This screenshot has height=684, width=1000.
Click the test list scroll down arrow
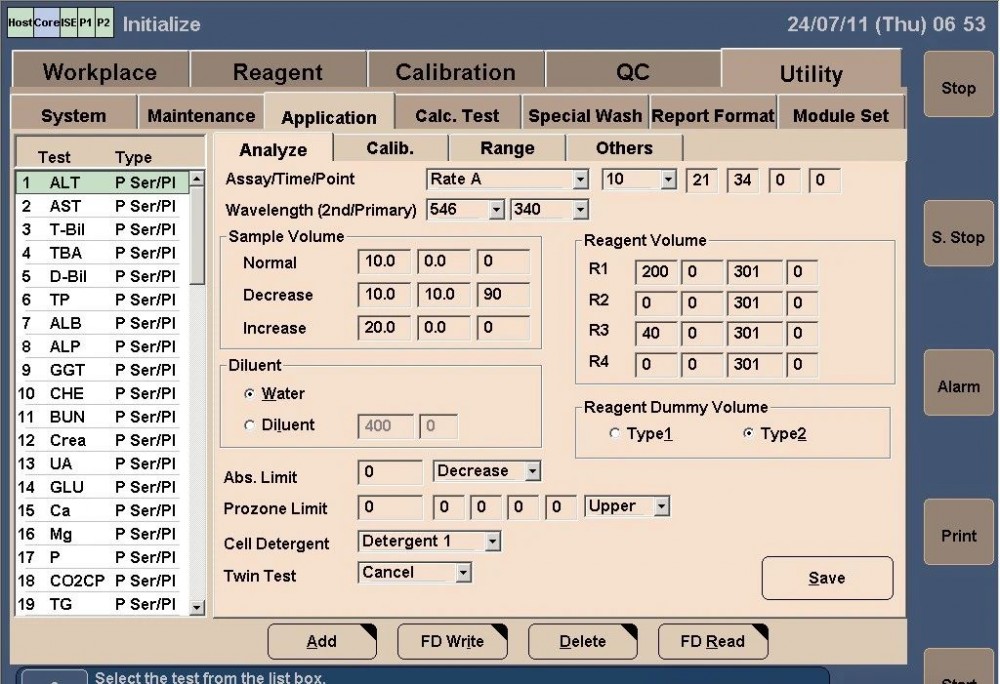point(197,608)
